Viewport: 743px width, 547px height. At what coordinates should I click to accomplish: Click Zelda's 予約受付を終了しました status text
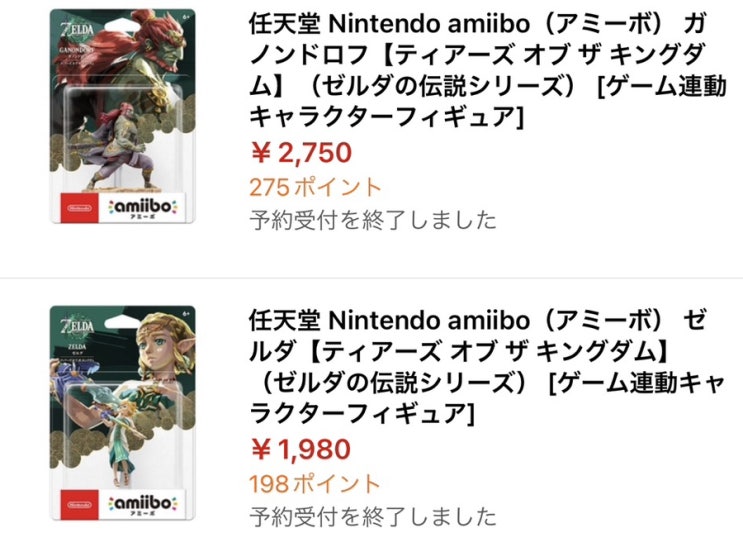tap(371, 516)
